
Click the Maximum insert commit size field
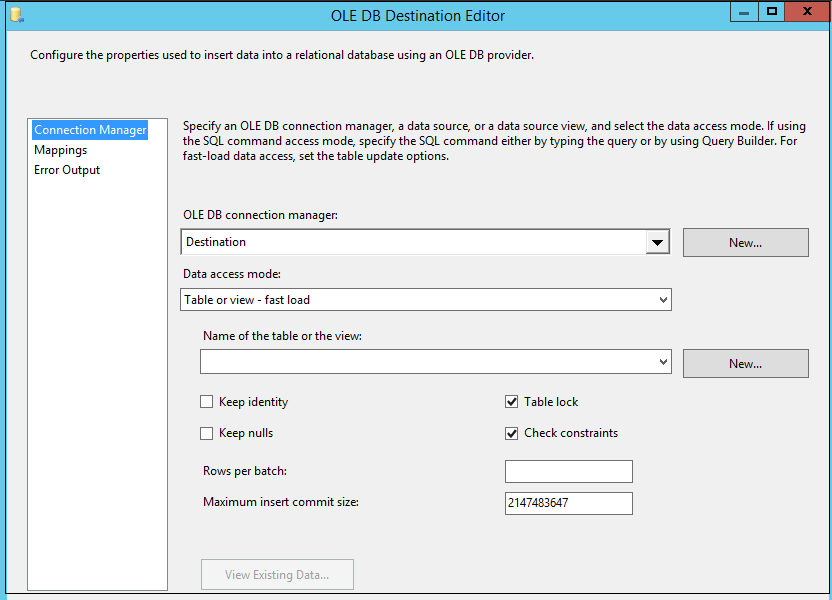pyautogui.click(x=568, y=503)
